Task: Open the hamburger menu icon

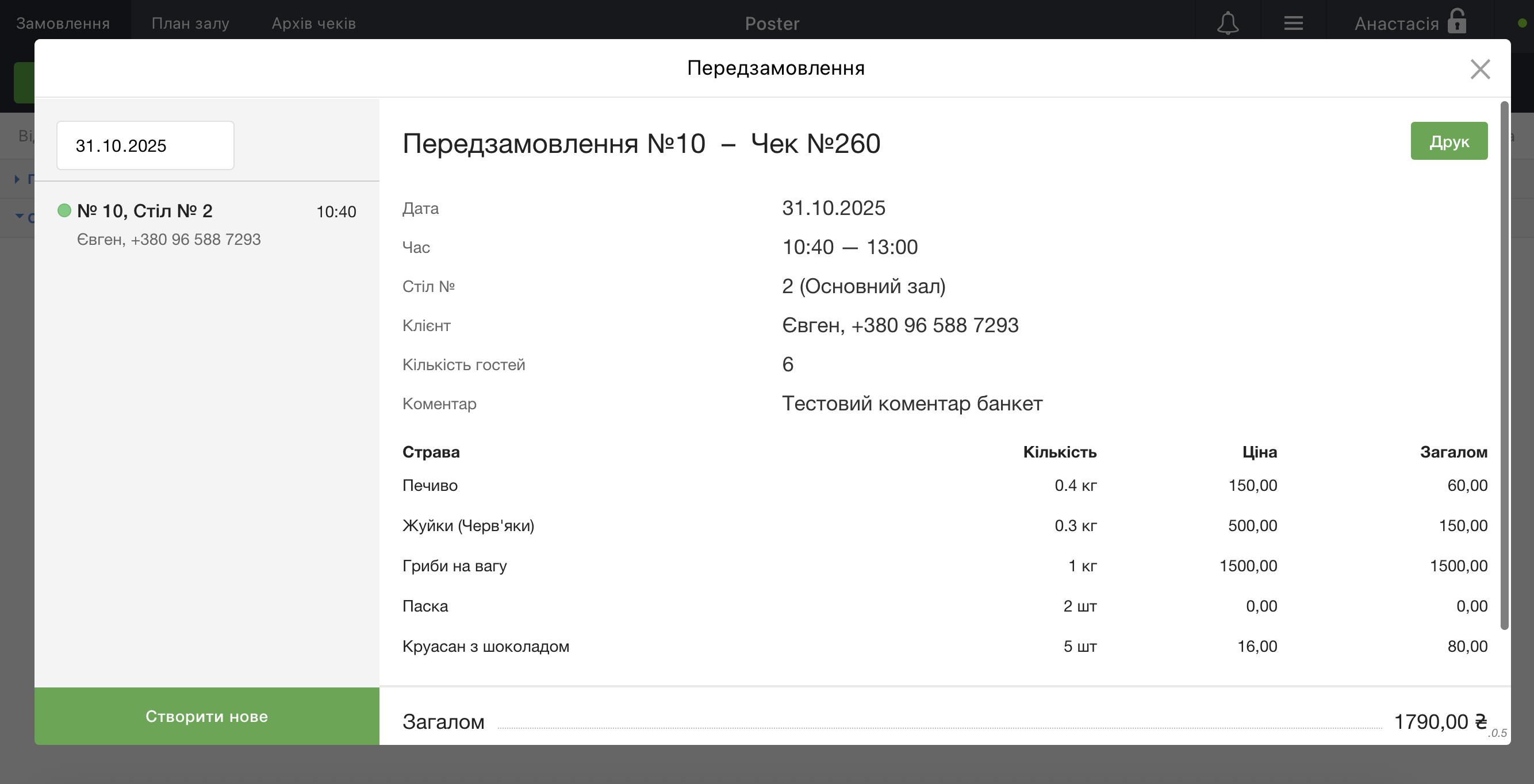Action: (x=1293, y=23)
